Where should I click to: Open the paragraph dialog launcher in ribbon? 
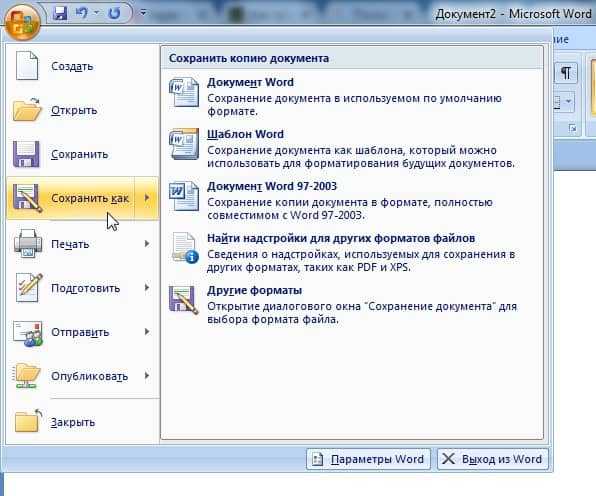click(572, 128)
